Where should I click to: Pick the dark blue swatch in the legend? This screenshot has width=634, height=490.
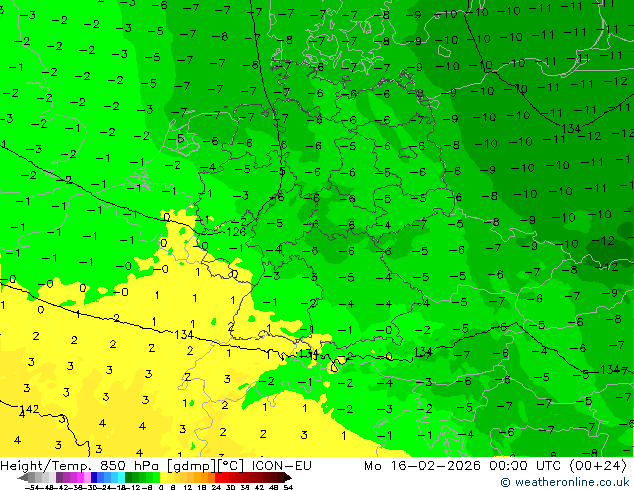click(x=94, y=477)
